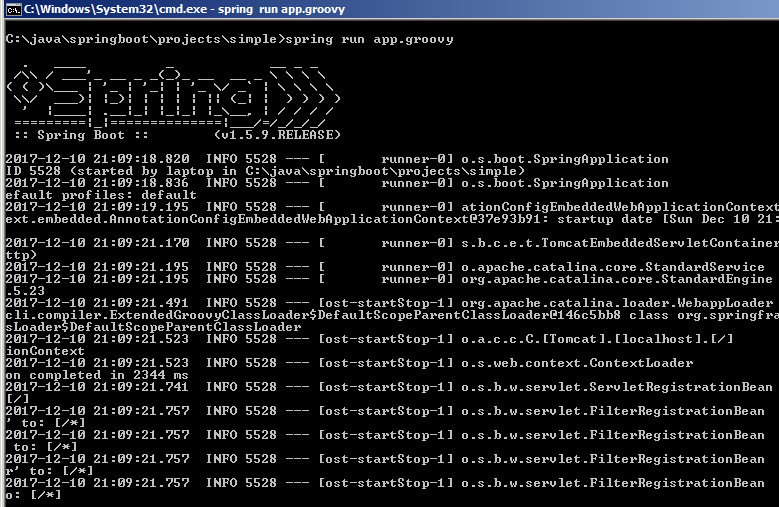Click the 'o: [/*]' final line
The width and height of the screenshot is (779, 507).
(x=34, y=495)
